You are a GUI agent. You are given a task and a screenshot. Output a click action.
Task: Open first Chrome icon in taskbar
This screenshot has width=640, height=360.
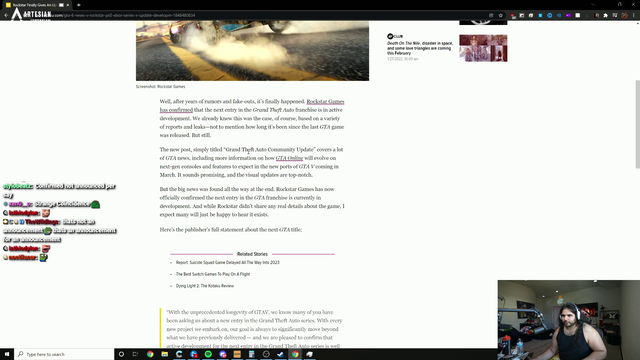(150, 354)
